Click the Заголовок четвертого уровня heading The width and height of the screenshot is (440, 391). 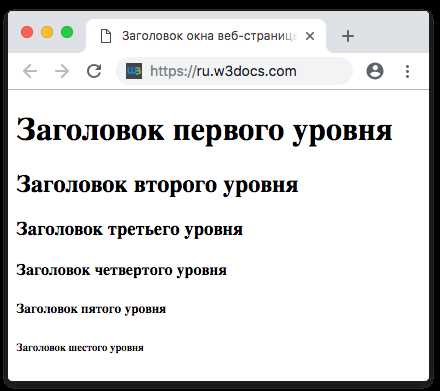pyautogui.click(x=121, y=270)
